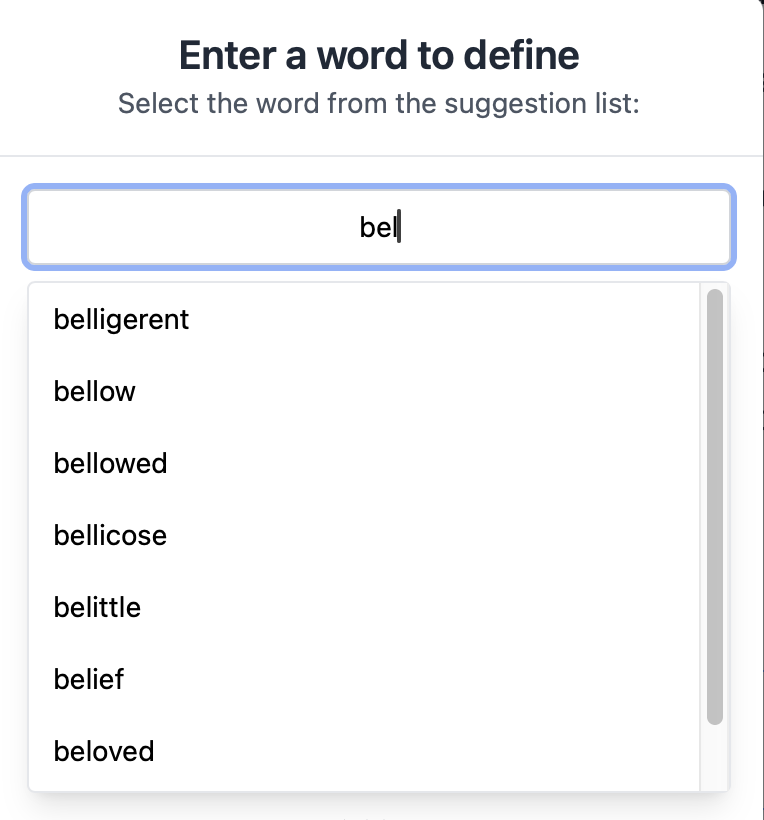Pick the second dropdown option, bellow
The image size is (764, 820).
coord(95,392)
